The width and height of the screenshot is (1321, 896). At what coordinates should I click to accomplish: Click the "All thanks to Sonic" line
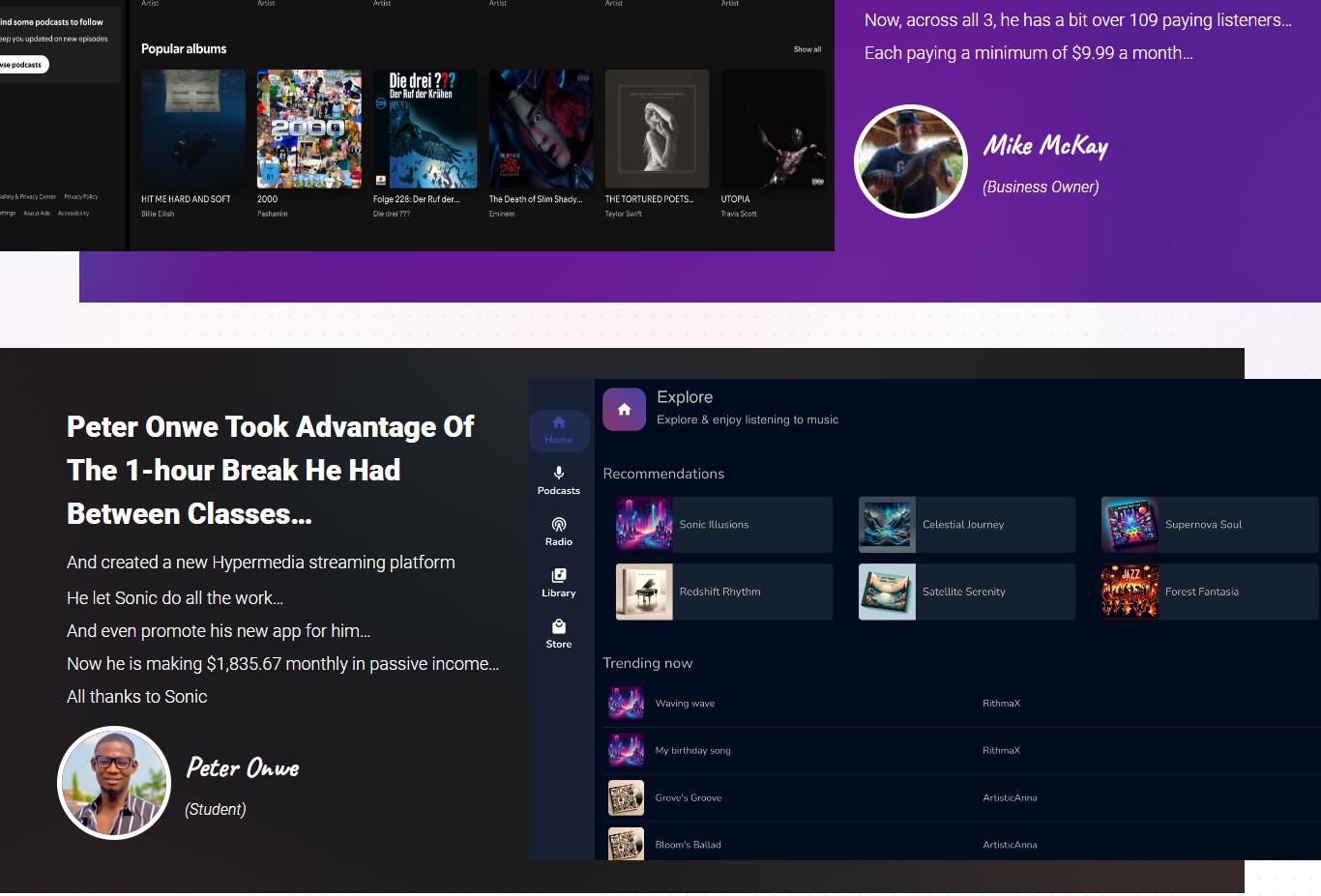[137, 697]
